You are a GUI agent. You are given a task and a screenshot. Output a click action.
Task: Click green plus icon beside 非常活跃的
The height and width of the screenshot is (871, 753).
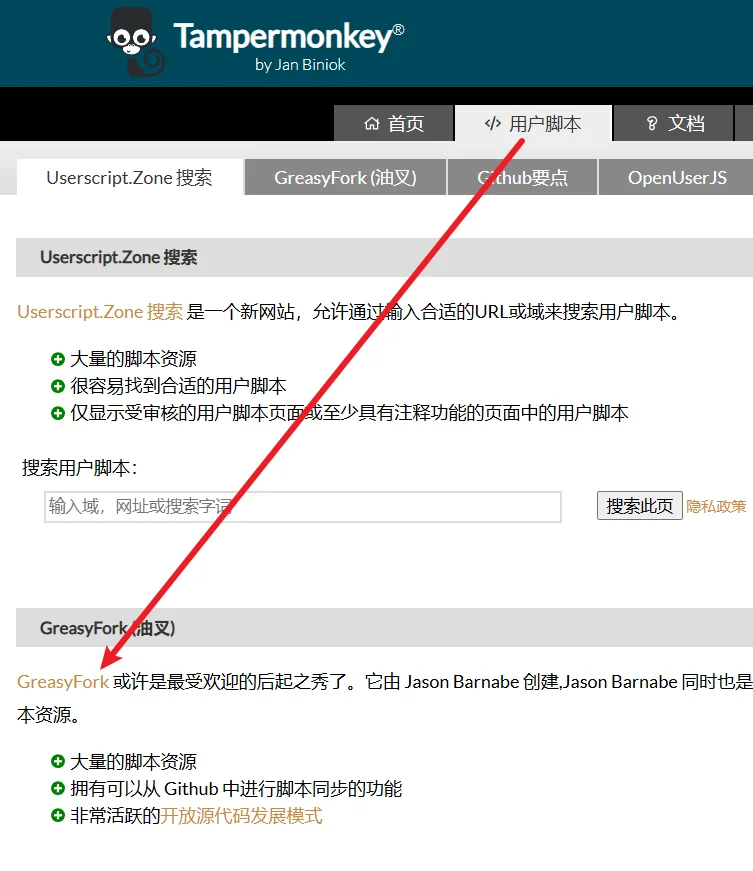[58, 815]
